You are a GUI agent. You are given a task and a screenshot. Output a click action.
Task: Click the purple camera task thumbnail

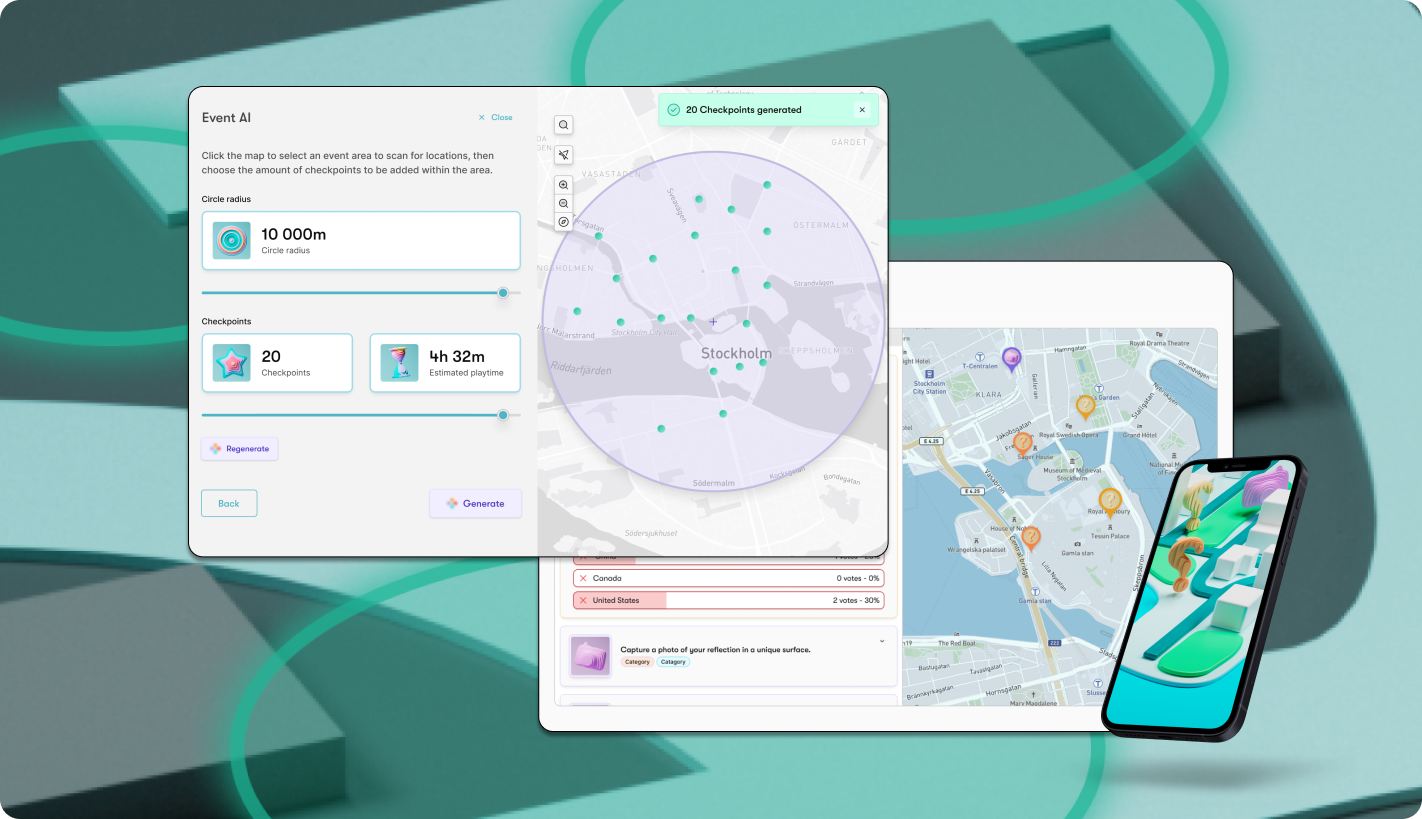[590, 656]
